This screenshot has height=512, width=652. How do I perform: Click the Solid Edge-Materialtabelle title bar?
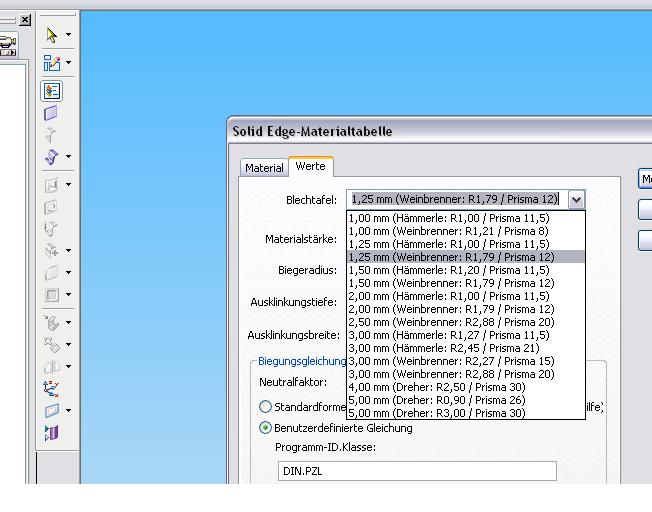[x=440, y=131]
